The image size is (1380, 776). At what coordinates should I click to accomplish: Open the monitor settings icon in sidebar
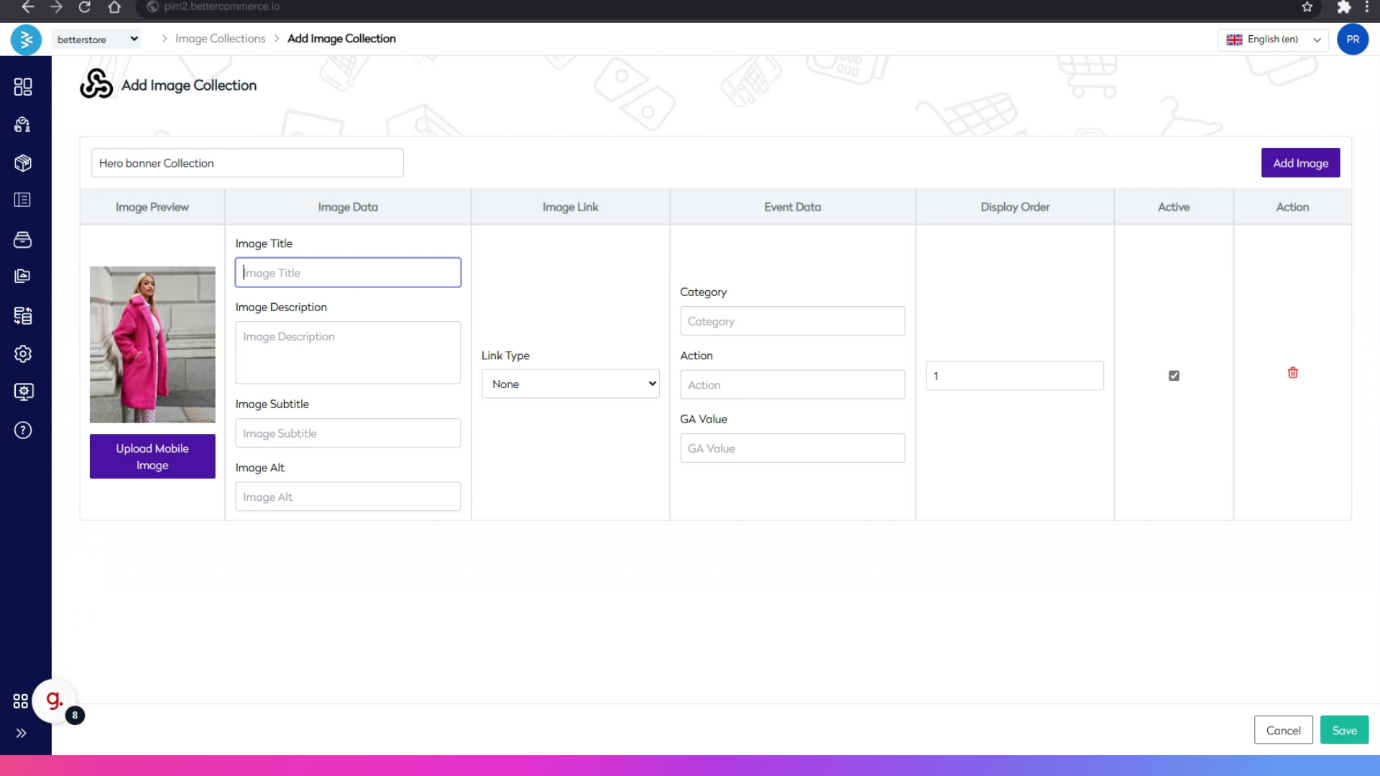[x=23, y=392]
